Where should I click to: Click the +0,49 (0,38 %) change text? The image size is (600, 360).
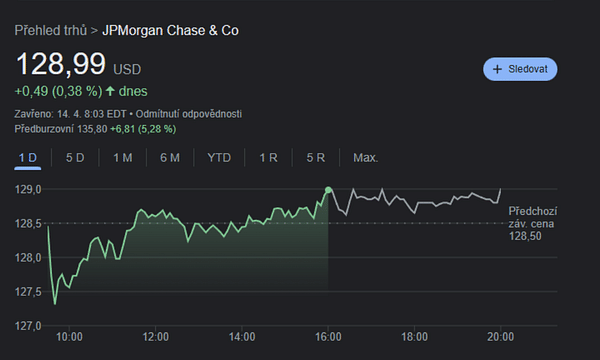pos(58,91)
